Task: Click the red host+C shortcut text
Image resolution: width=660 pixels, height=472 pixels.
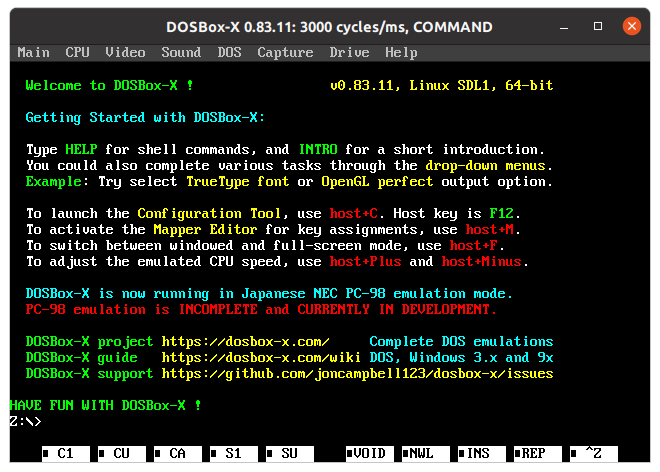Action: [354, 213]
